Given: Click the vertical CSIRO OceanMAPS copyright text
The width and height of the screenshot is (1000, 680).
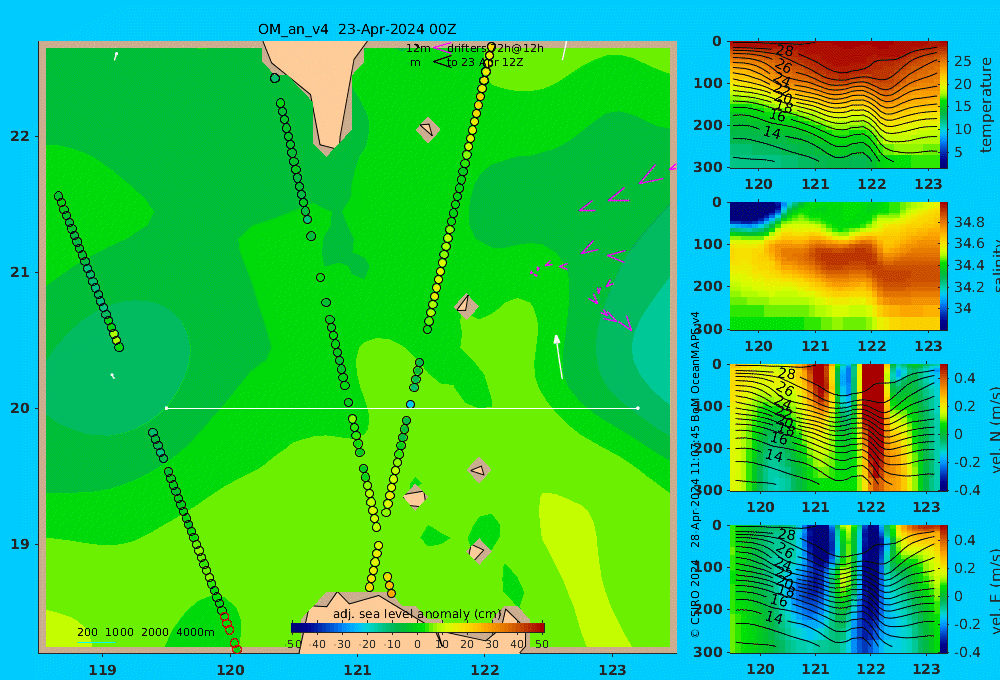Looking at the screenshot, I should (695, 475).
